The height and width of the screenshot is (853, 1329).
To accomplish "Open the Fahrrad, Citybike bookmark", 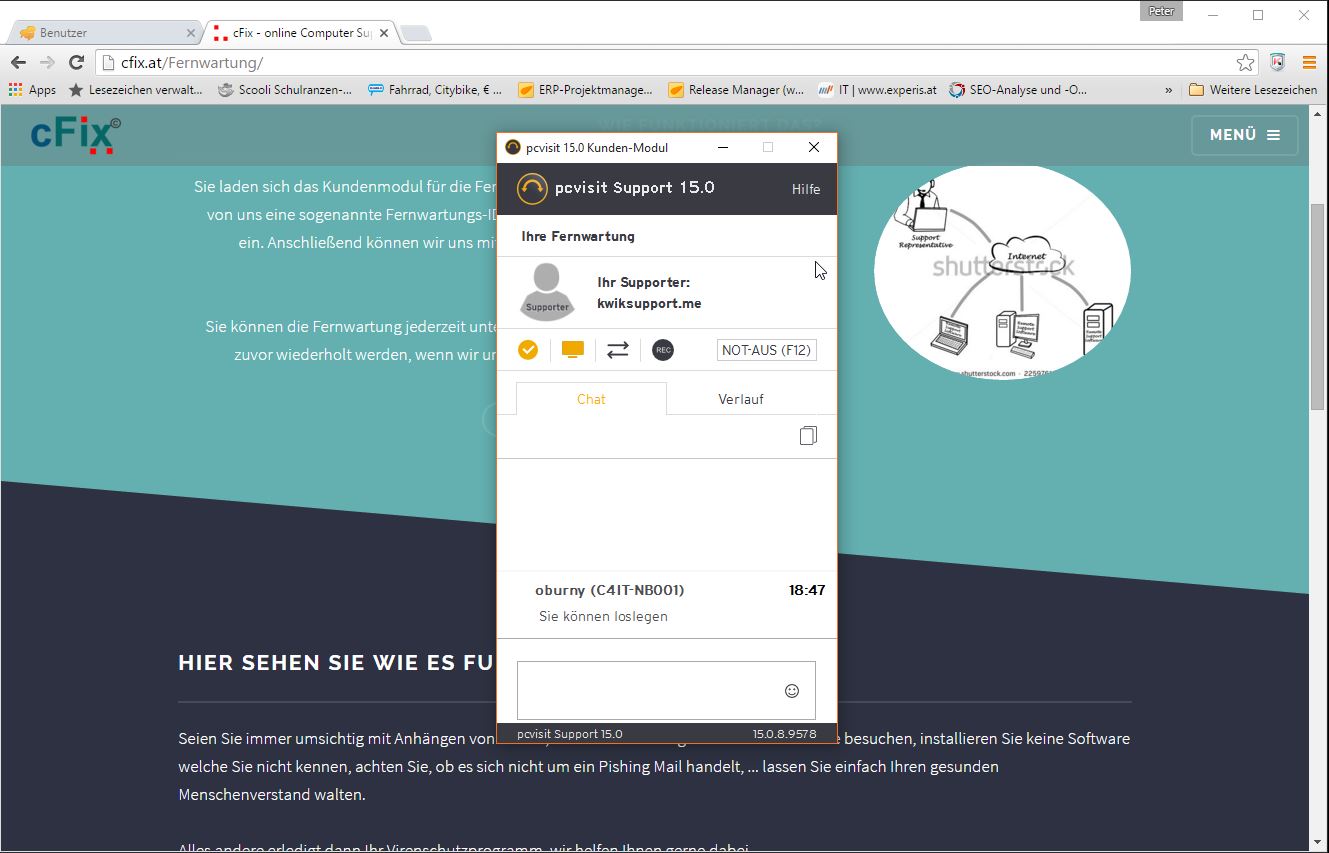I will (x=435, y=90).
